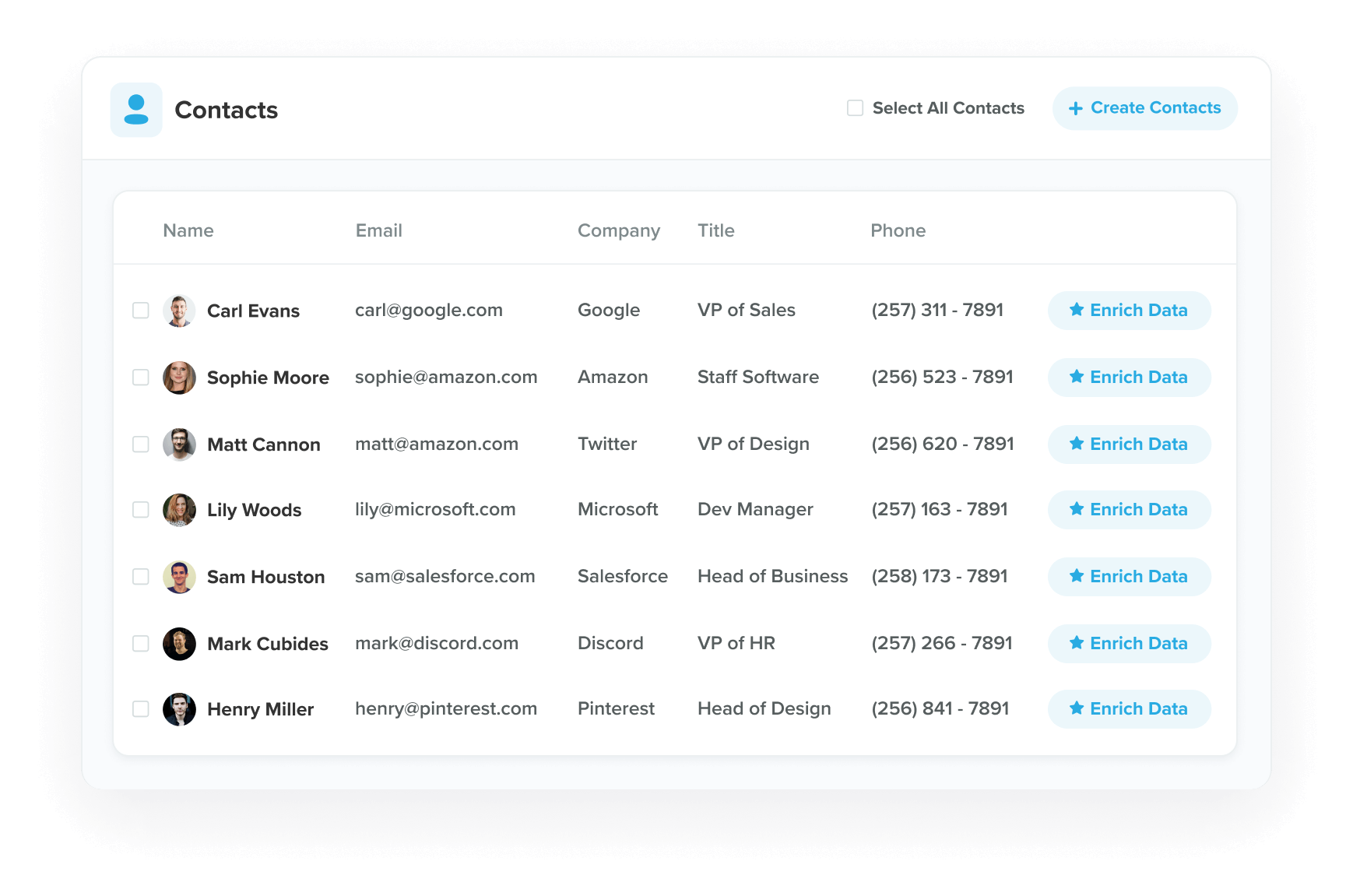Viewport: 1353px width, 896px height.
Task: Click the Salesforce company cell
Action: (623, 576)
